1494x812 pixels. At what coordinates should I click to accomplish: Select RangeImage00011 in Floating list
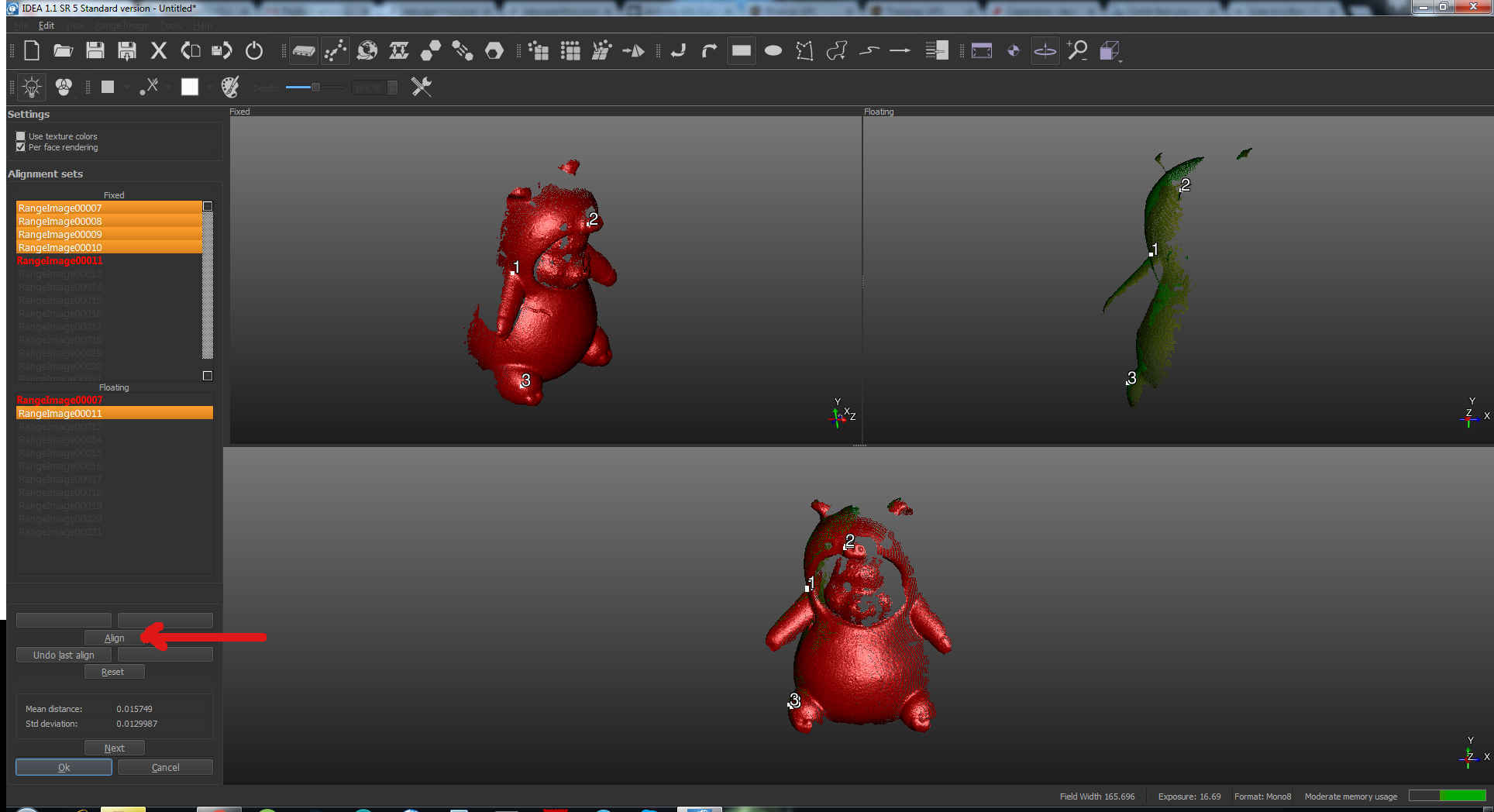[x=114, y=413]
